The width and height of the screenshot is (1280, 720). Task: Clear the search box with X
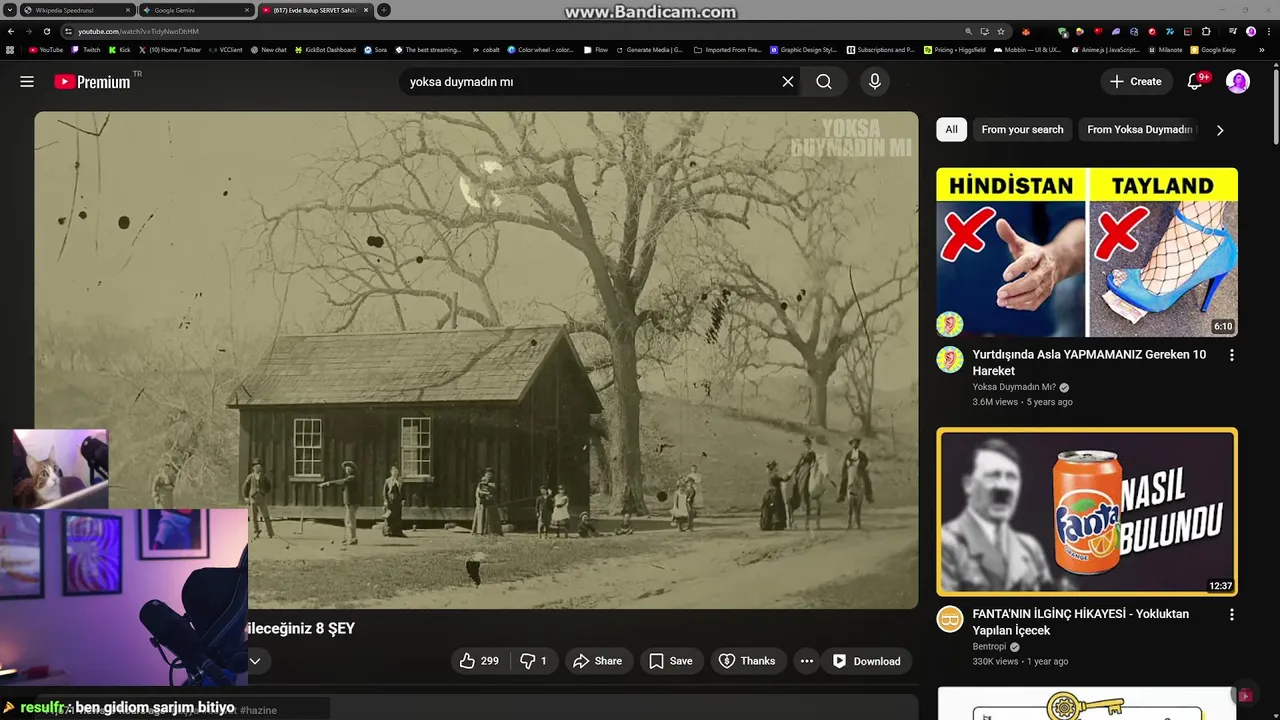click(x=788, y=82)
